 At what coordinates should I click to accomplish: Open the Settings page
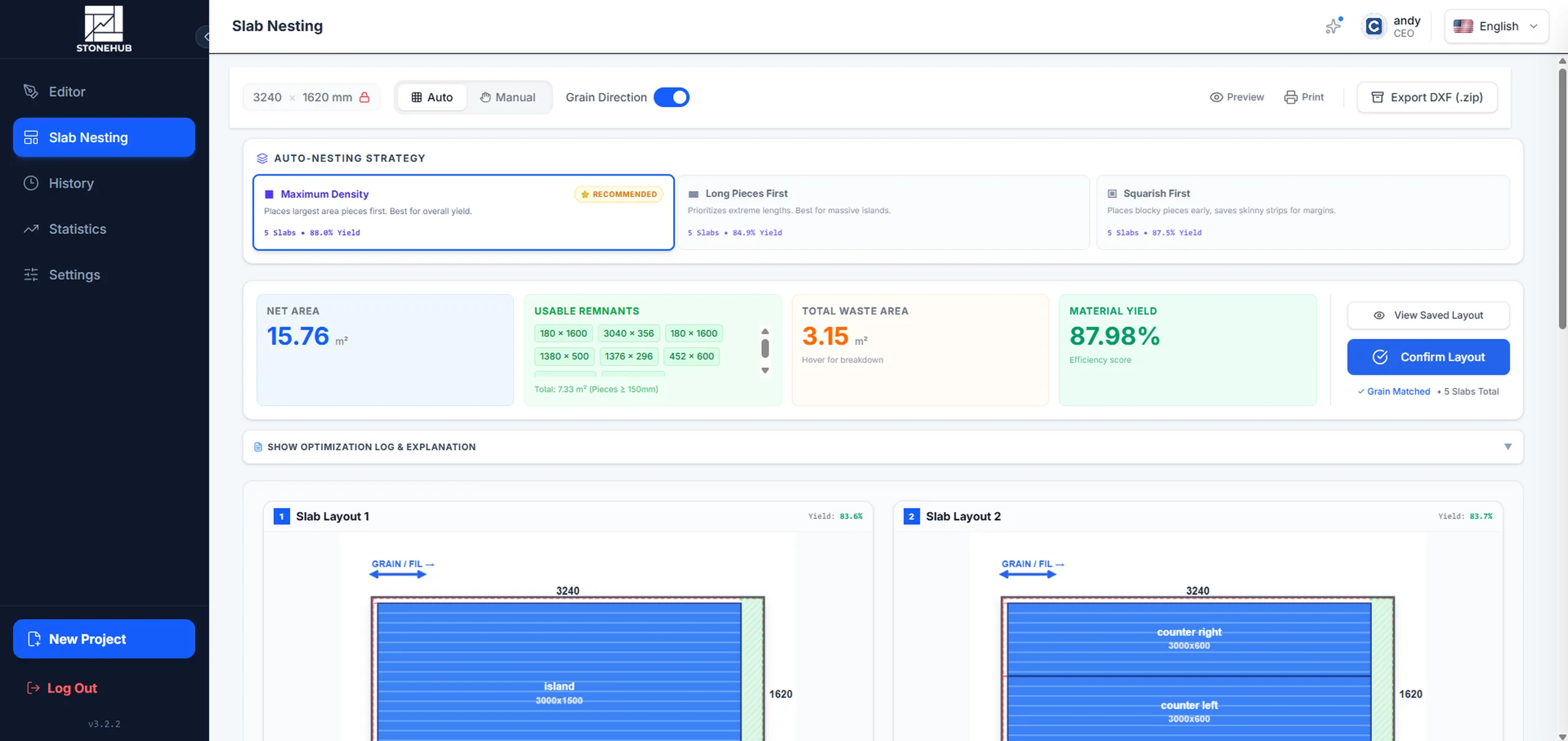tap(104, 275)
